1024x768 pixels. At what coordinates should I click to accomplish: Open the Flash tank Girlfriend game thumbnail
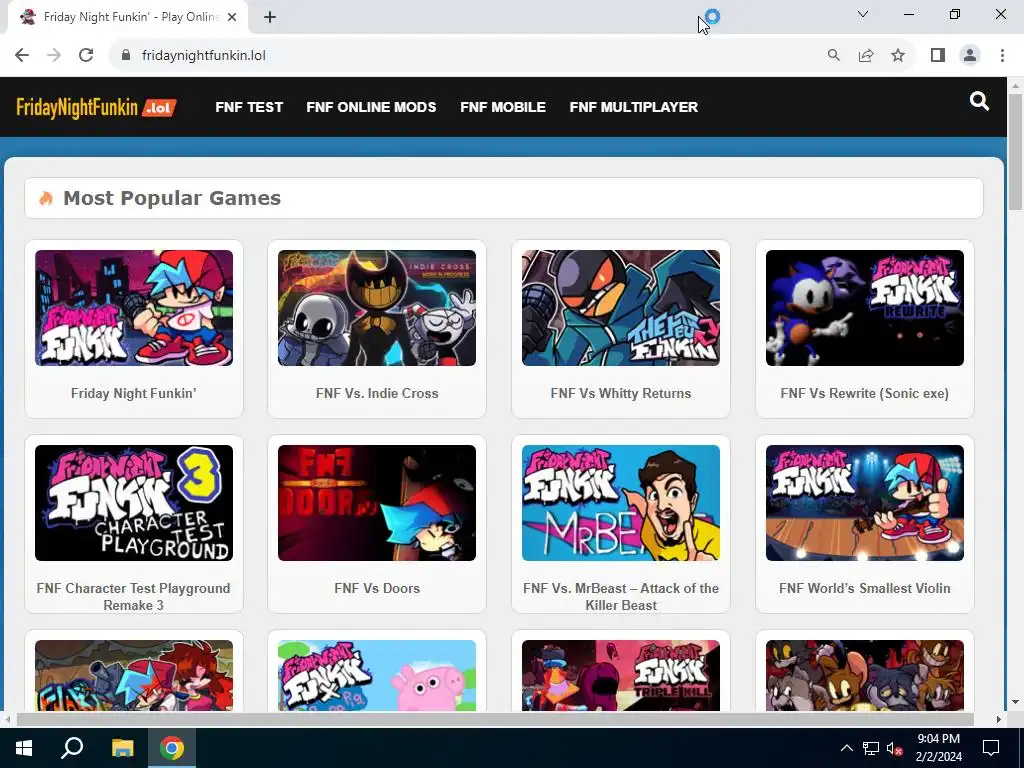pos(134,675)
